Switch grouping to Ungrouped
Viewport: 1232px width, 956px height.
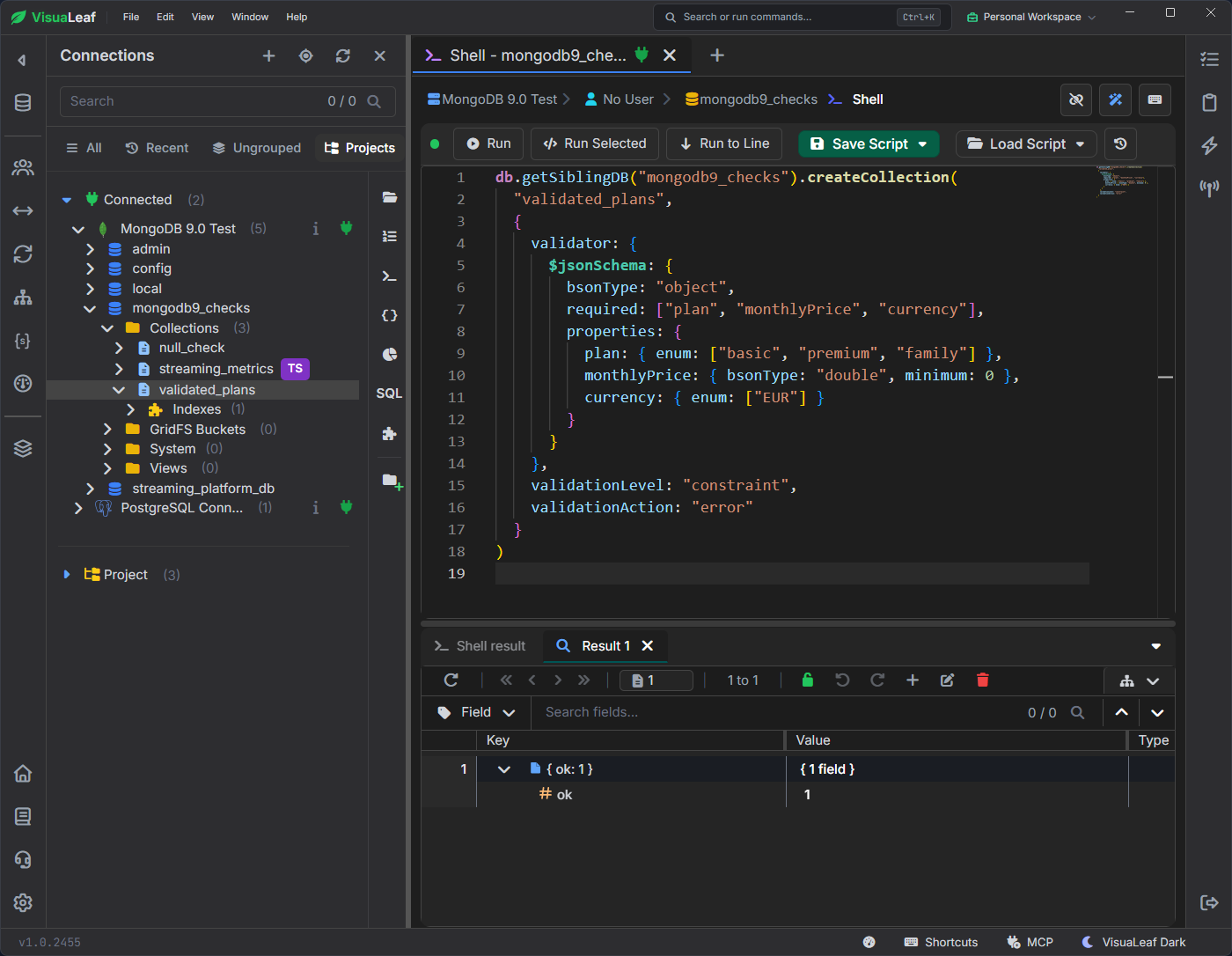click(x=257, y=148)
